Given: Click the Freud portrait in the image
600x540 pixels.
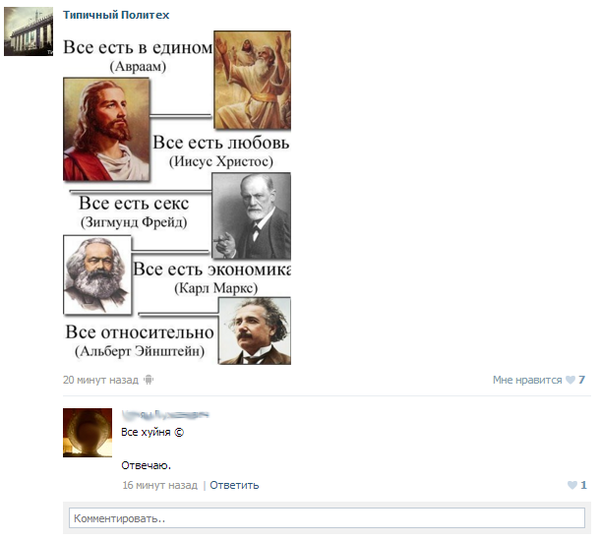Looking at the screenshot, I should tap(251, 216).
